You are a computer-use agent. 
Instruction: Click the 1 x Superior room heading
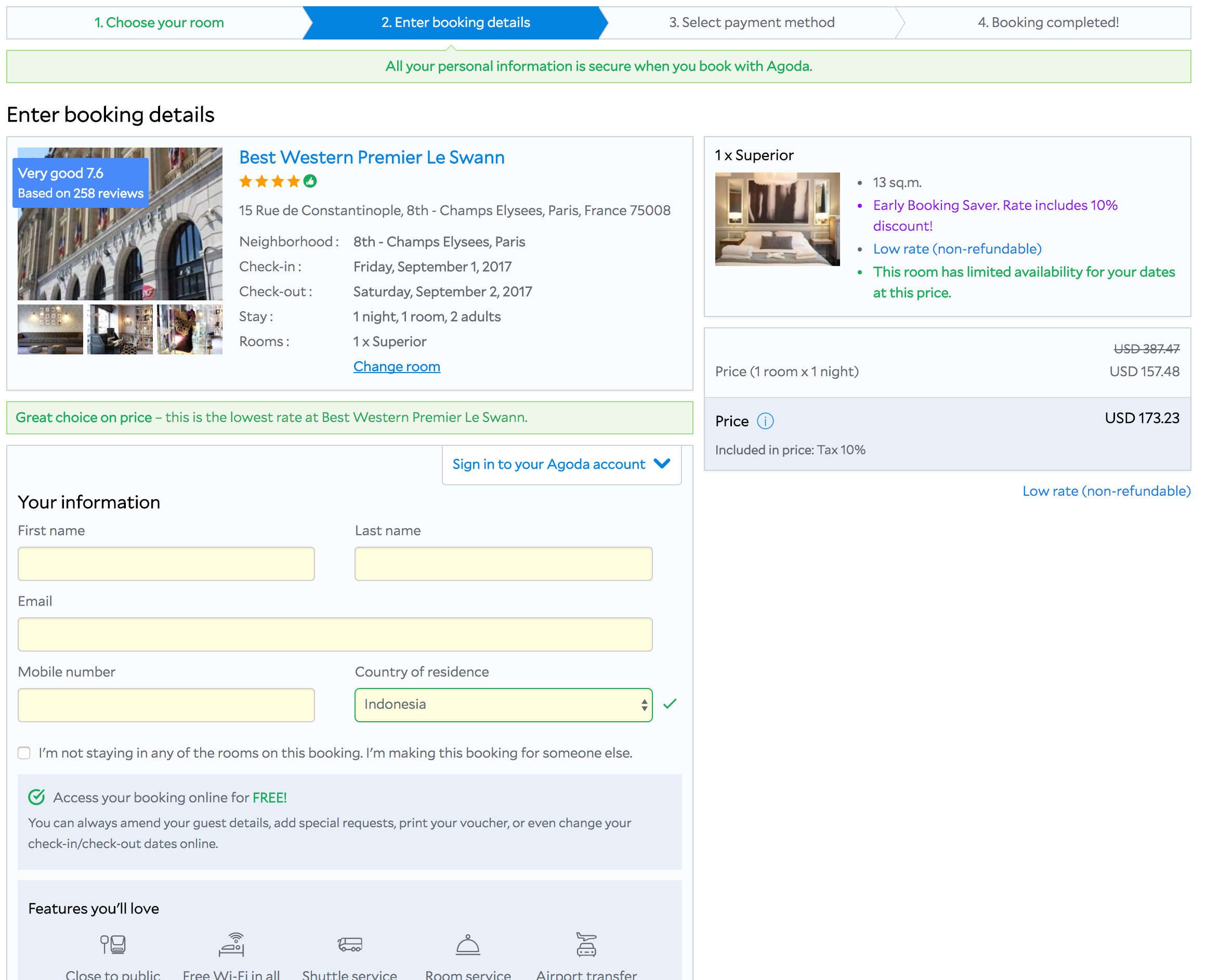click(754, 155)
